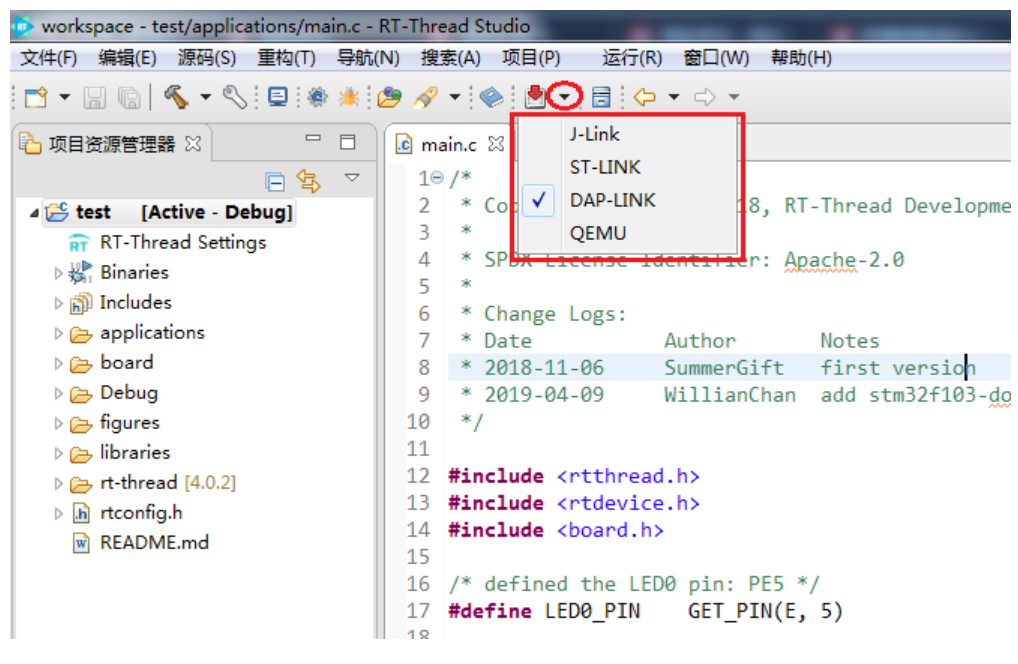Go back with the yellow left arrow
This screenshot has width=1018, height=664.
click(x=645, y=97)
